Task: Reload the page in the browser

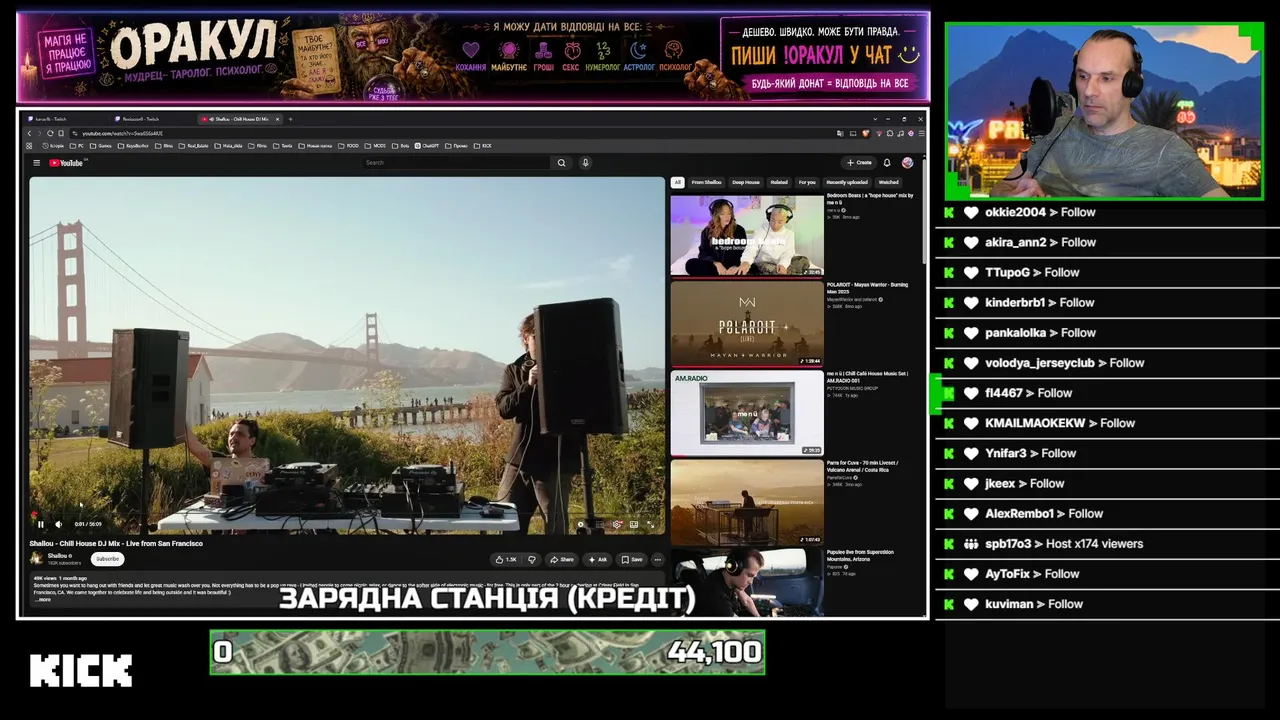Action: 50,133
